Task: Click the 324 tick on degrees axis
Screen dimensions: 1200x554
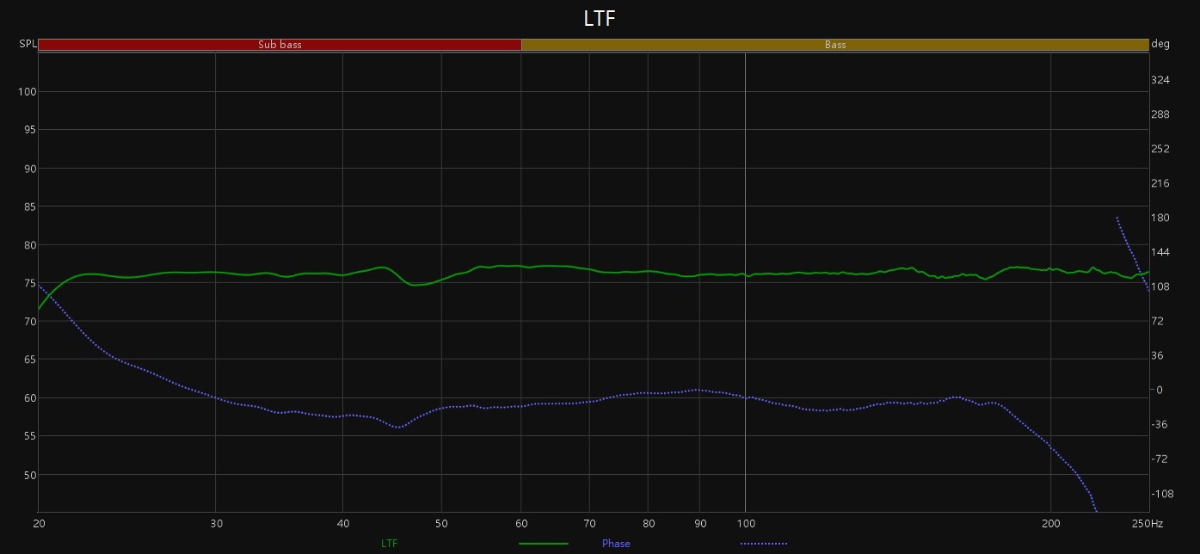Action: coord(1160,80)
